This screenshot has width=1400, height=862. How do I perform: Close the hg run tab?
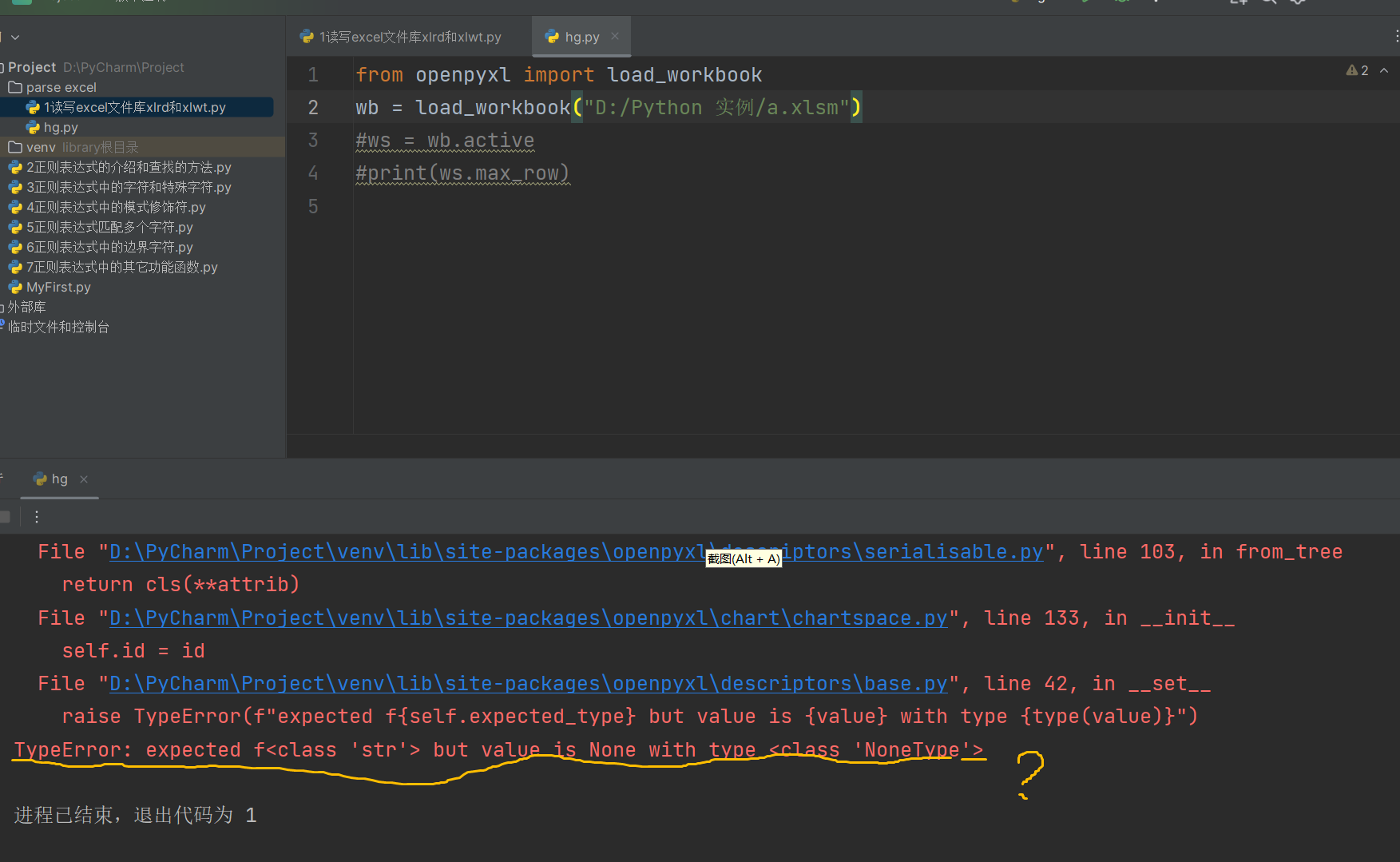[x=84, y=479]
